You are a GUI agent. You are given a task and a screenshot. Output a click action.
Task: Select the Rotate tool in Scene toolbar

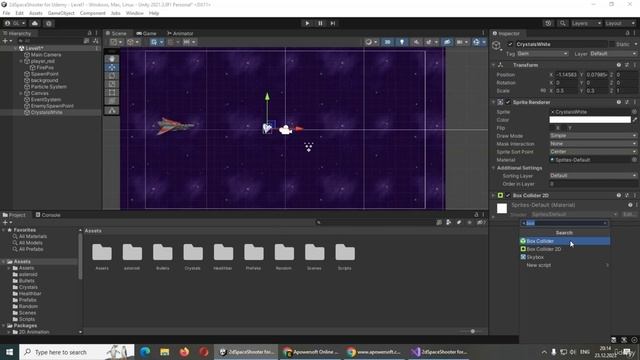pyautogui.click(x=111, y=76)
